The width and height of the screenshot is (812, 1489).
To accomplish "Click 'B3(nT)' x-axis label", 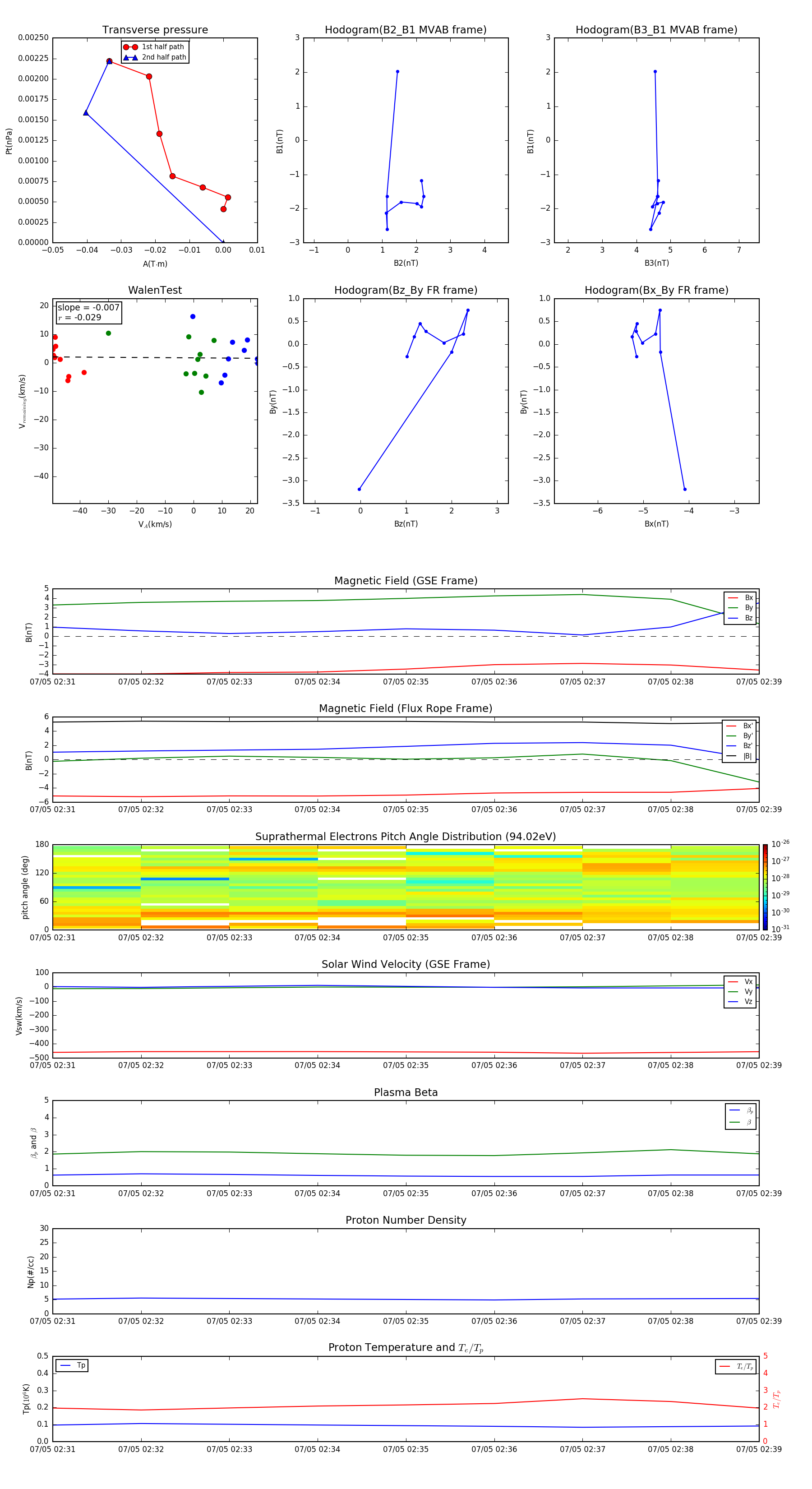I will 656,263.
